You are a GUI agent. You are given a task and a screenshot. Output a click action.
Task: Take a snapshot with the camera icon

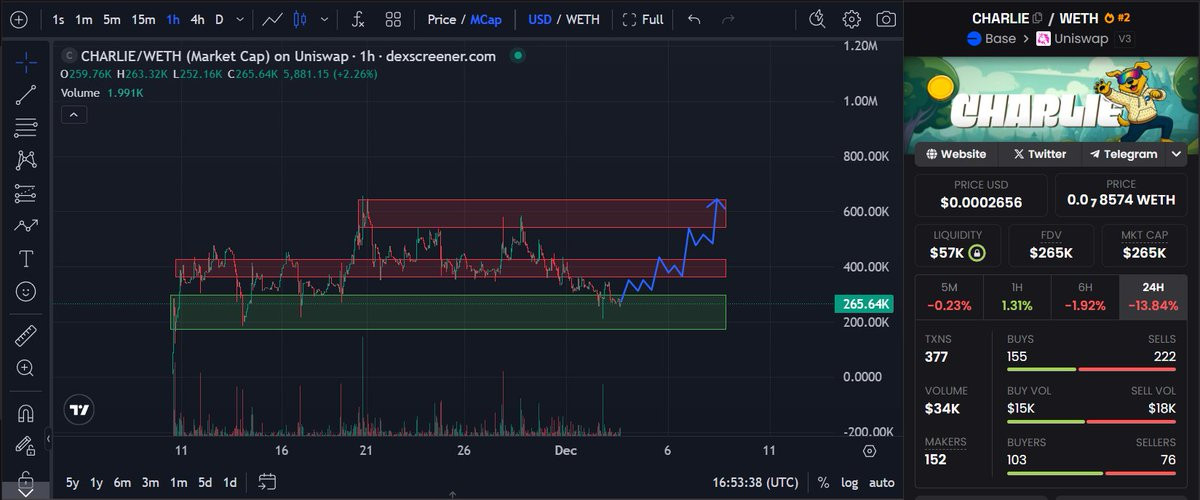click(885, 19)
